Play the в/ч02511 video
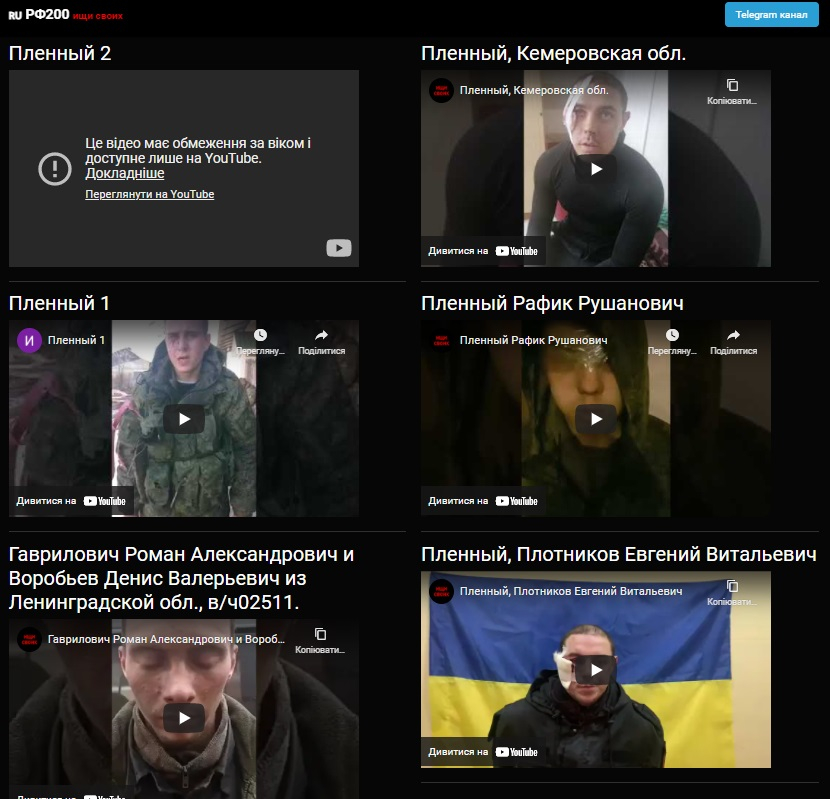 (184, 717)
